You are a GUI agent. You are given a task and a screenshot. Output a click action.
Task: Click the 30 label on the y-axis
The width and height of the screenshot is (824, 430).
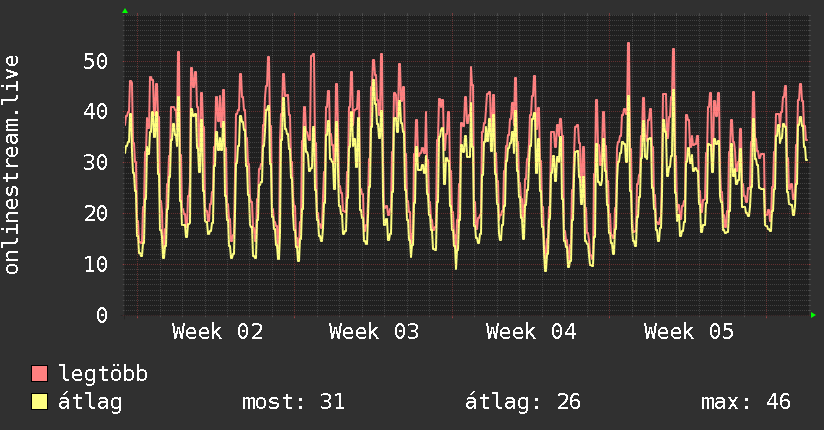95,163
